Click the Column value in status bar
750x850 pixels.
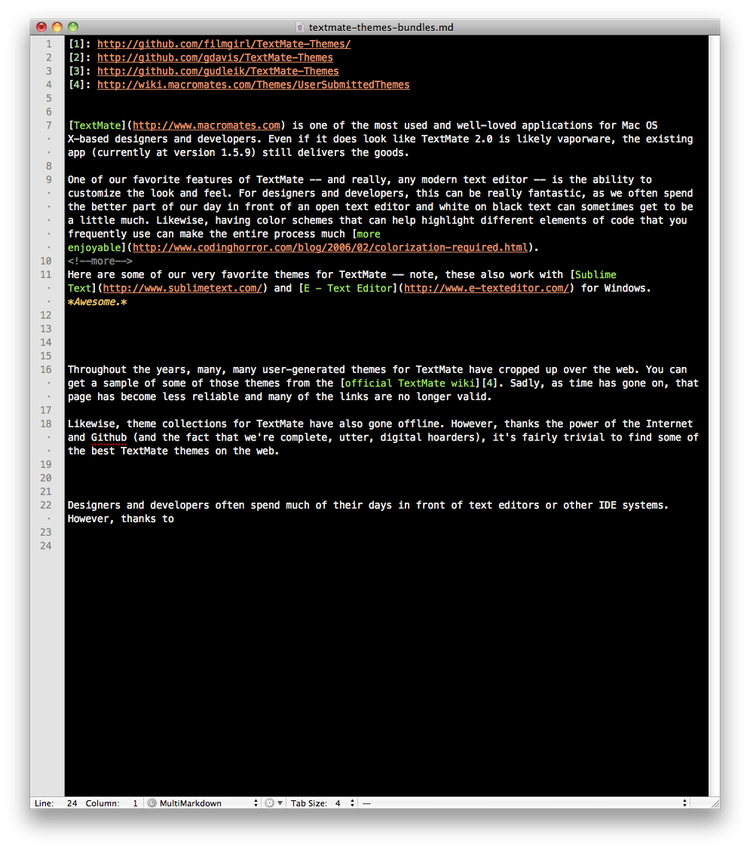(135, 803)
